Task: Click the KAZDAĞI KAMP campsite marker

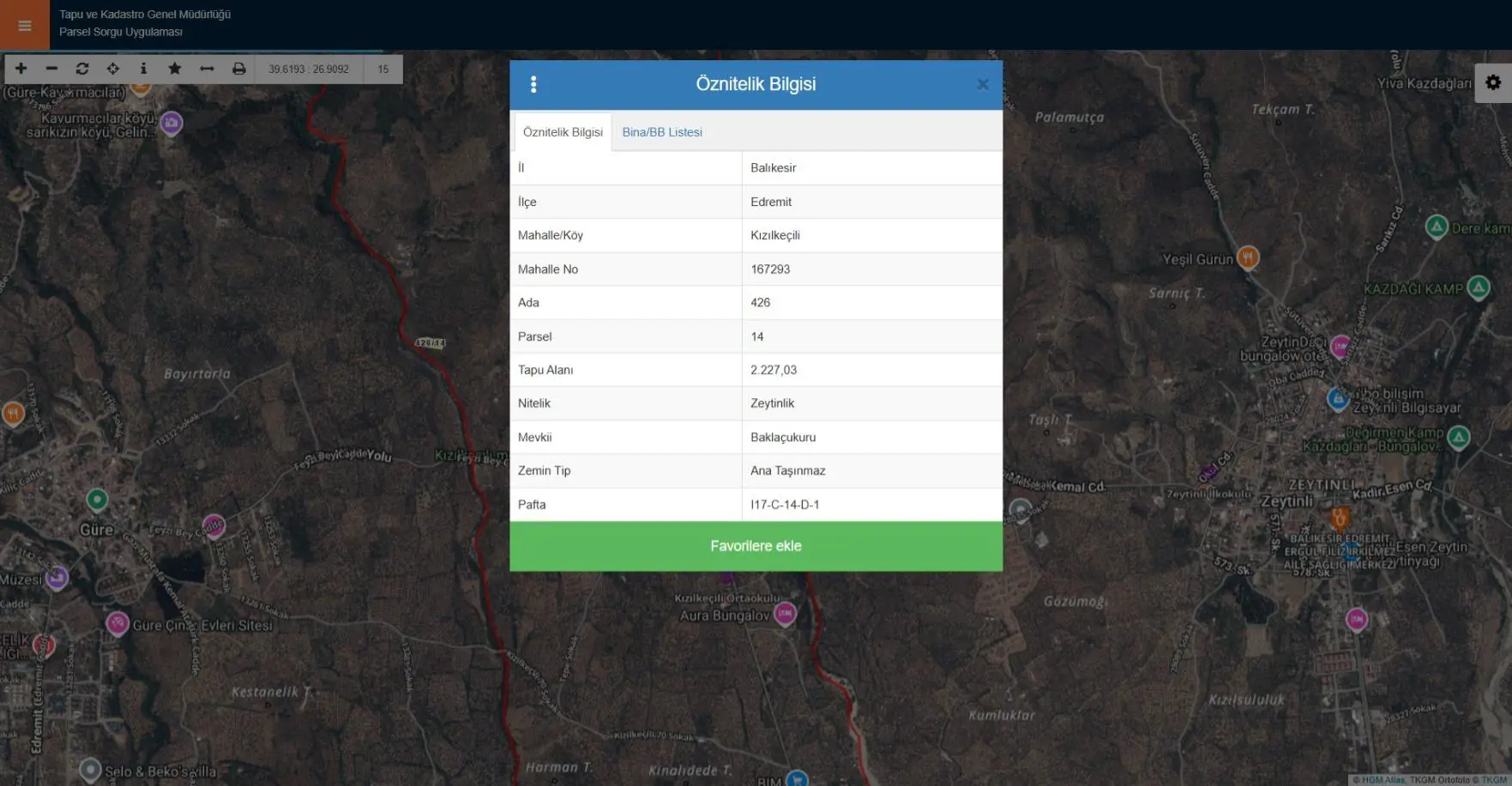Action: [1479, 287]
